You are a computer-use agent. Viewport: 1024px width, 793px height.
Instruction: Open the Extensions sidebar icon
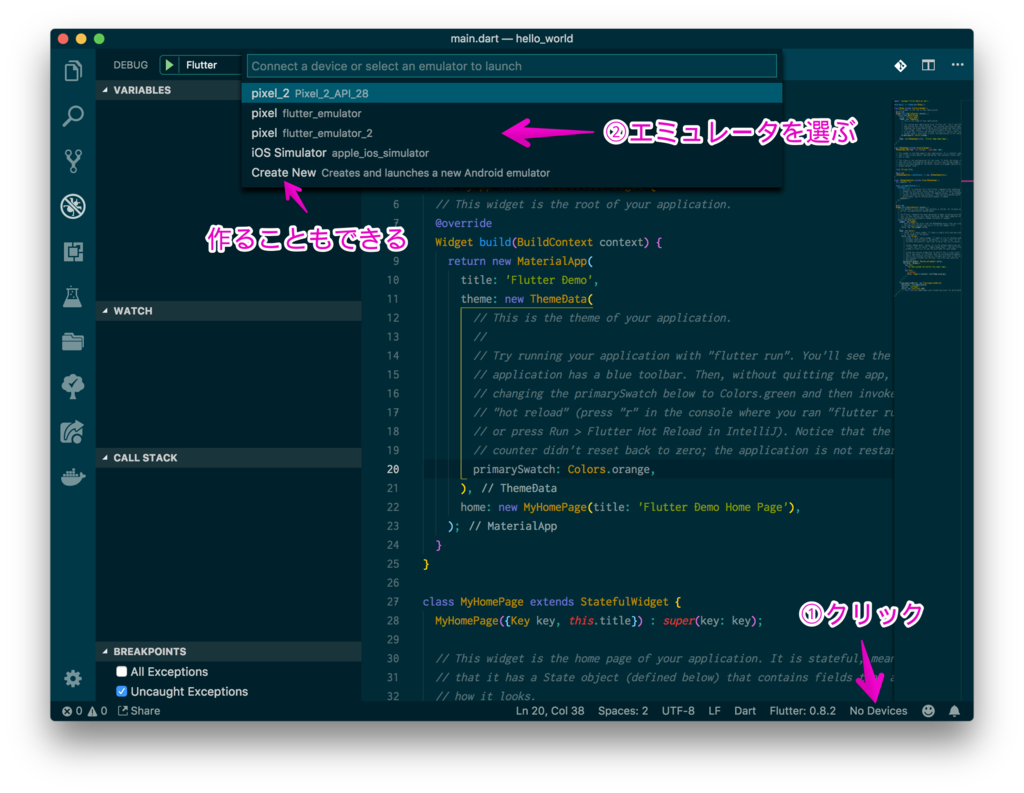tap(73, 251)
